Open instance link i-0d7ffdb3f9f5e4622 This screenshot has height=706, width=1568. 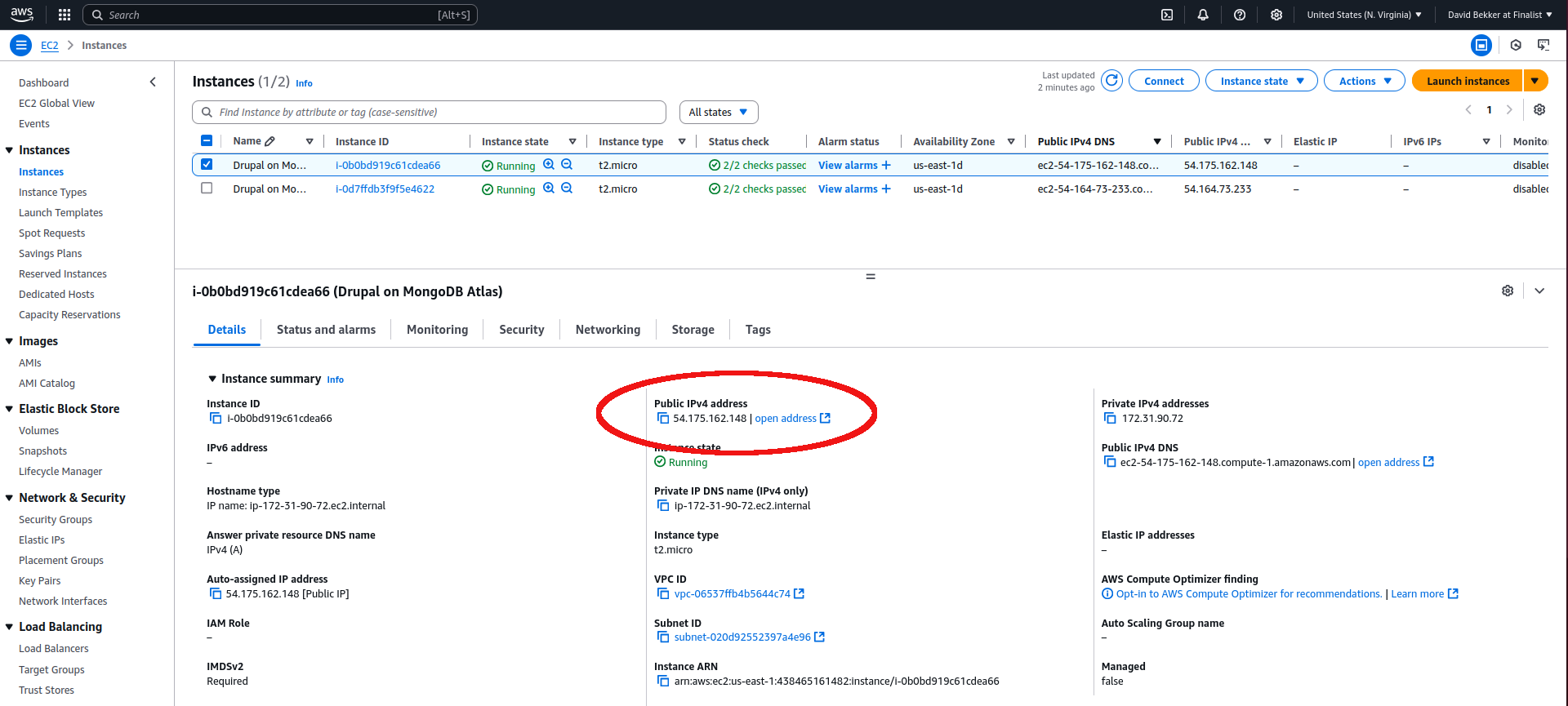(x=385, y=189)
